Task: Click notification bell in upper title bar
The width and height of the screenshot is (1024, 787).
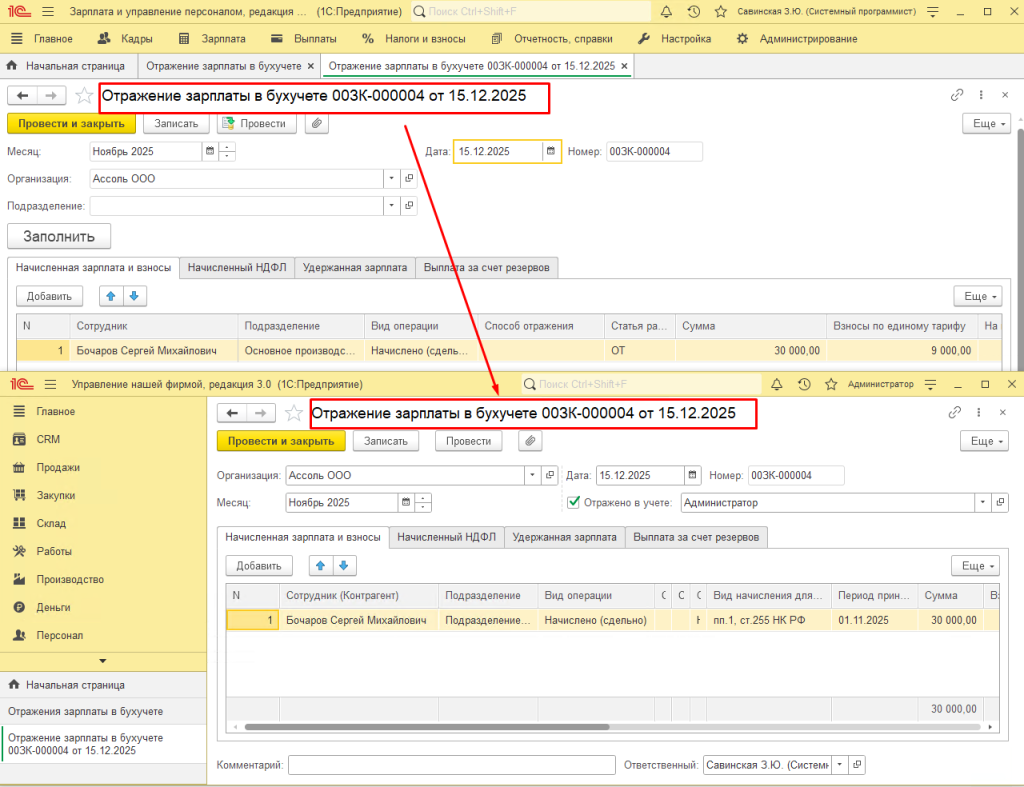Action: click(x=667, y=11)
